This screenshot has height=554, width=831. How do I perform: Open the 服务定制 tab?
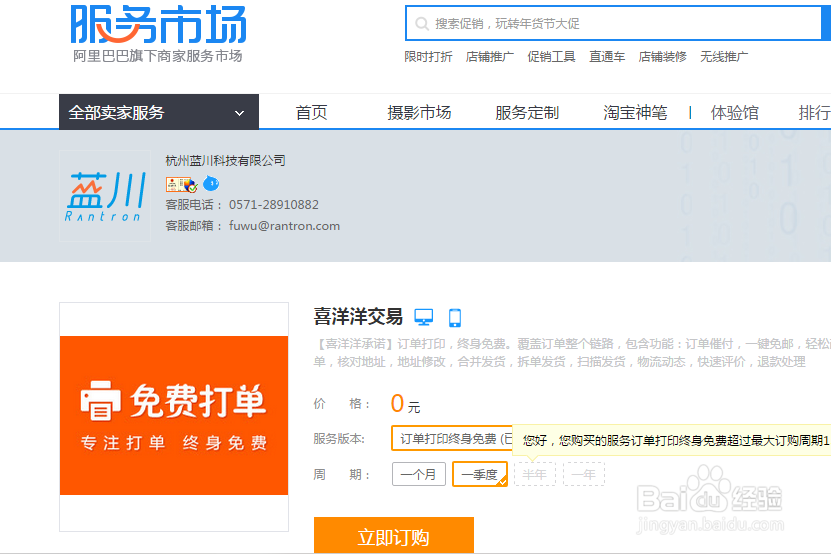point(527,113)
